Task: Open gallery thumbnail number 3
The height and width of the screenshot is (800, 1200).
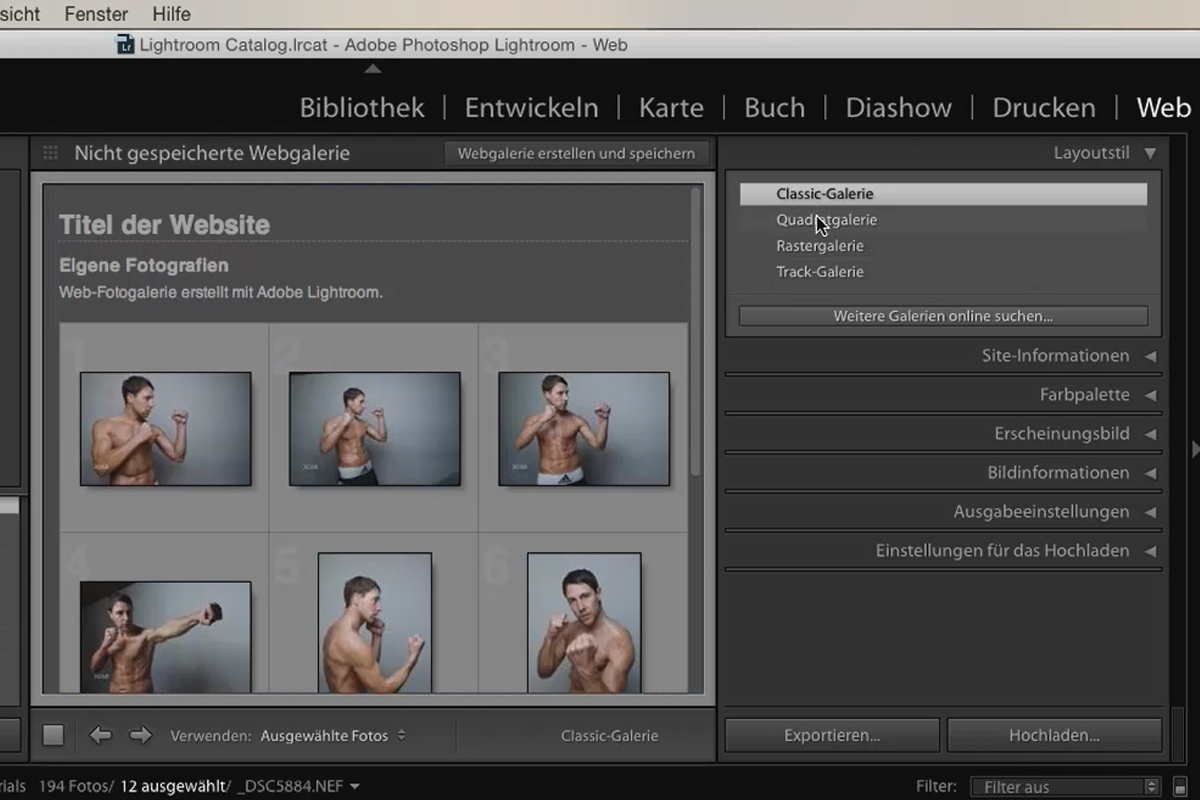Action: pyautogui.click(x=584, y=428)
